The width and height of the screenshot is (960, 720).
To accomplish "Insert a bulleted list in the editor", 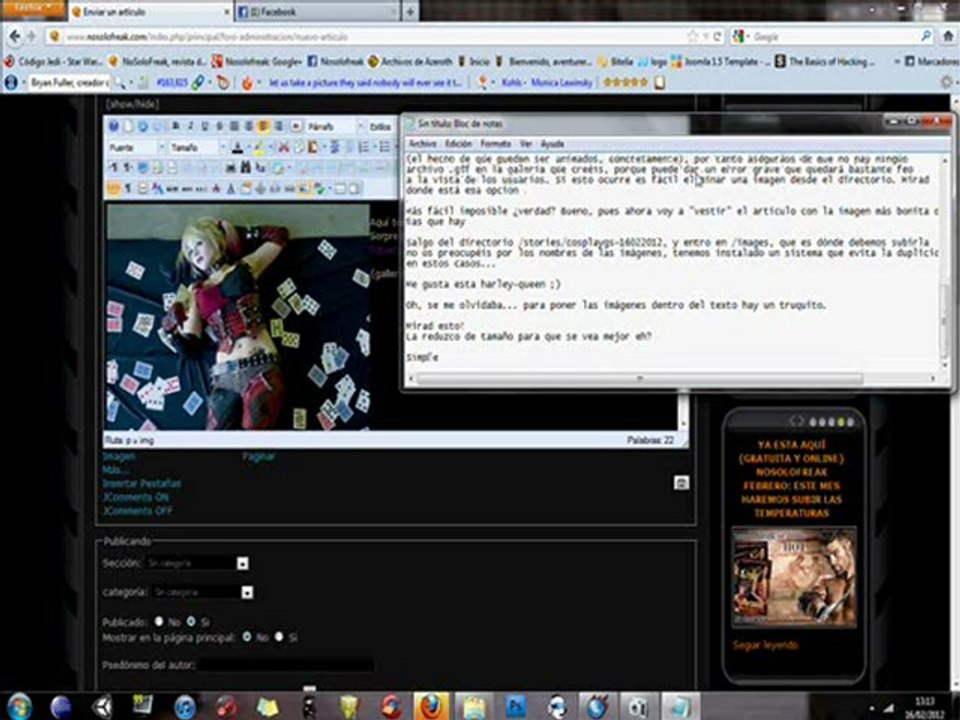I will pos(385,147).
